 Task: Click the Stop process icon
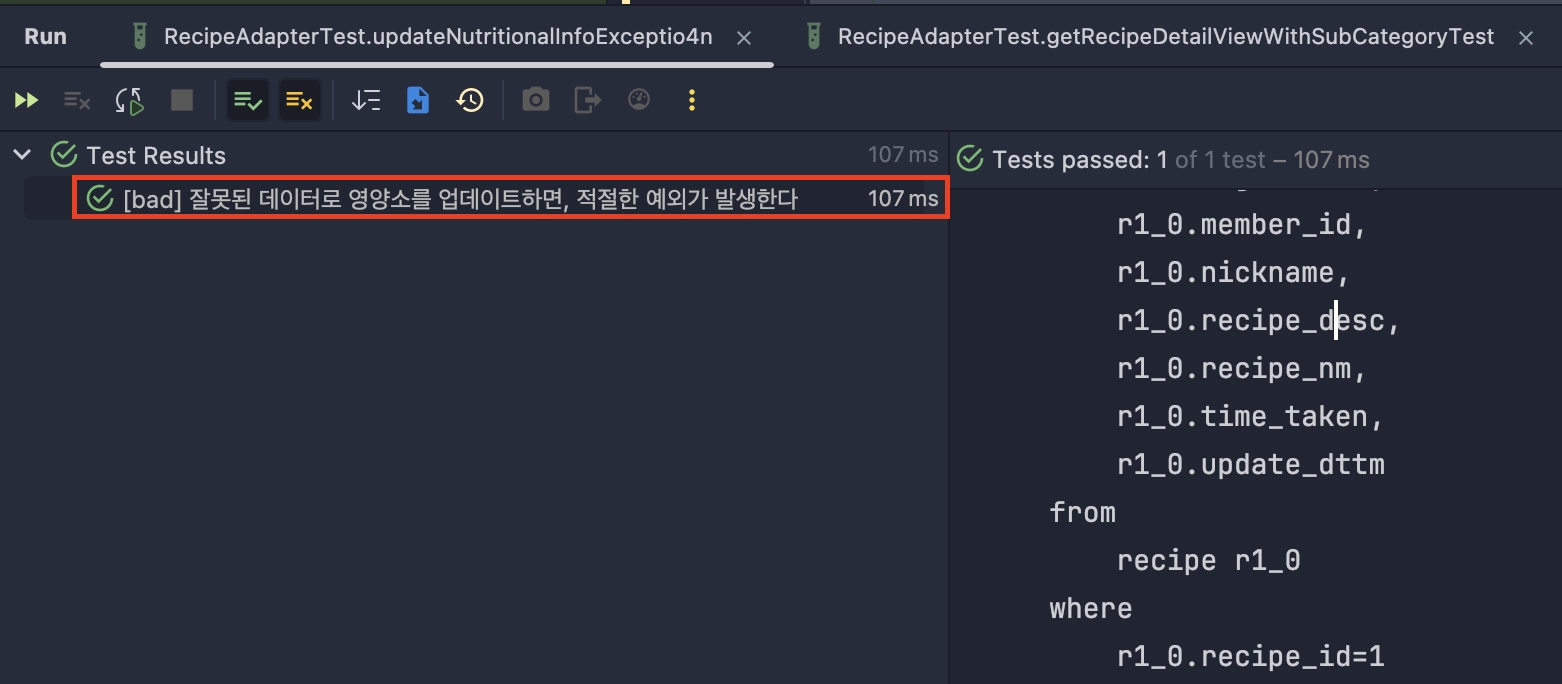pos(181,100)
